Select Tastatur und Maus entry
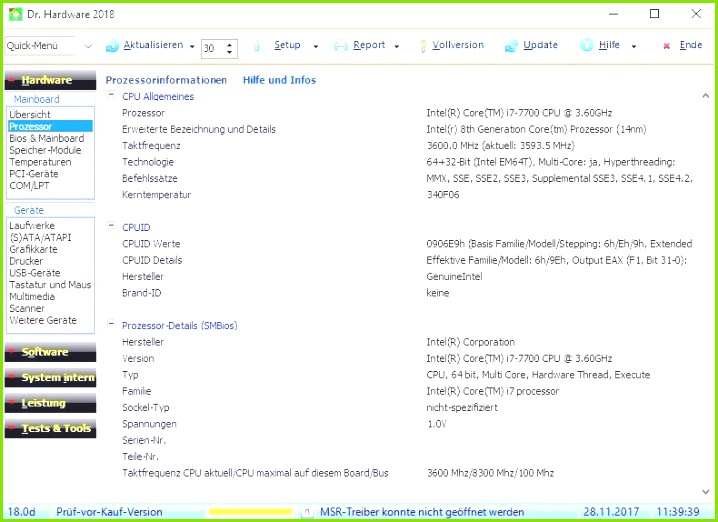This screenshot has height=522, width=718. click(x=50, y=285)
